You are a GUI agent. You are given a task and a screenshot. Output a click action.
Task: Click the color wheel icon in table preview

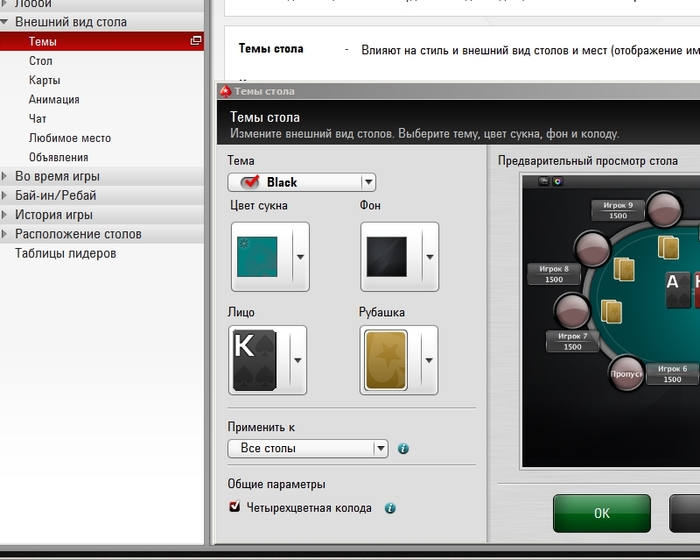558,181
